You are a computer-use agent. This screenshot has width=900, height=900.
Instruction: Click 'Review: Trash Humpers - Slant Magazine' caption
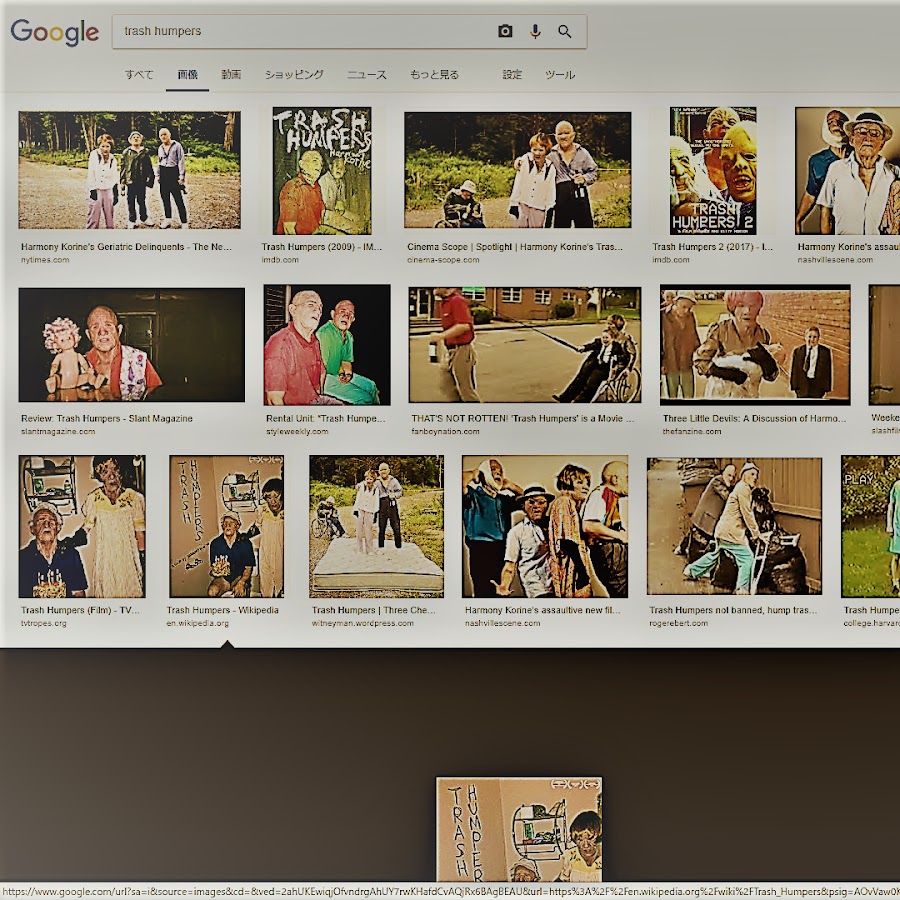pyautogui.click(x=107, y=418)
